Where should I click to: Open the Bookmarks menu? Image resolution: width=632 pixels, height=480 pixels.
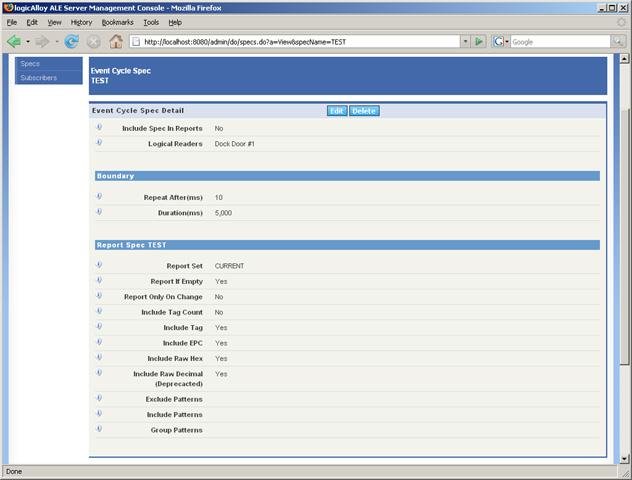(x=117, y=23)
